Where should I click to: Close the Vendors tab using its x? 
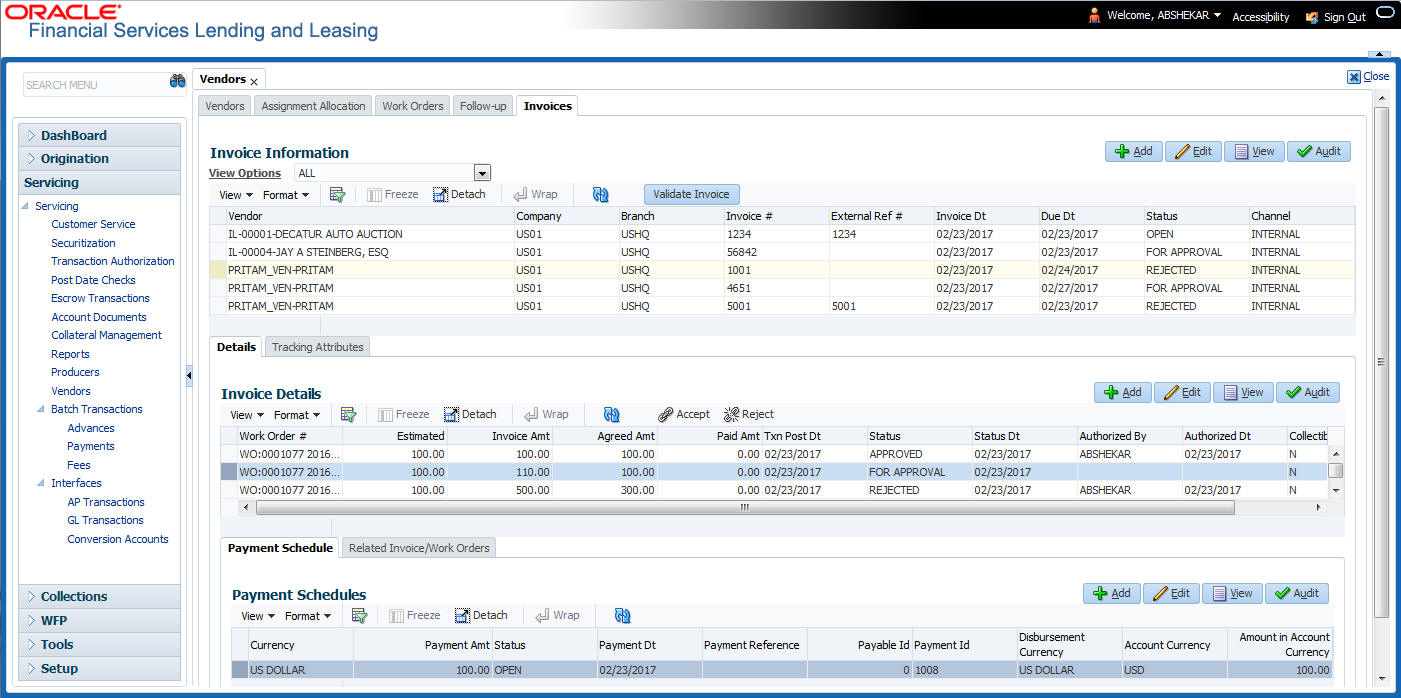[254, 81]
